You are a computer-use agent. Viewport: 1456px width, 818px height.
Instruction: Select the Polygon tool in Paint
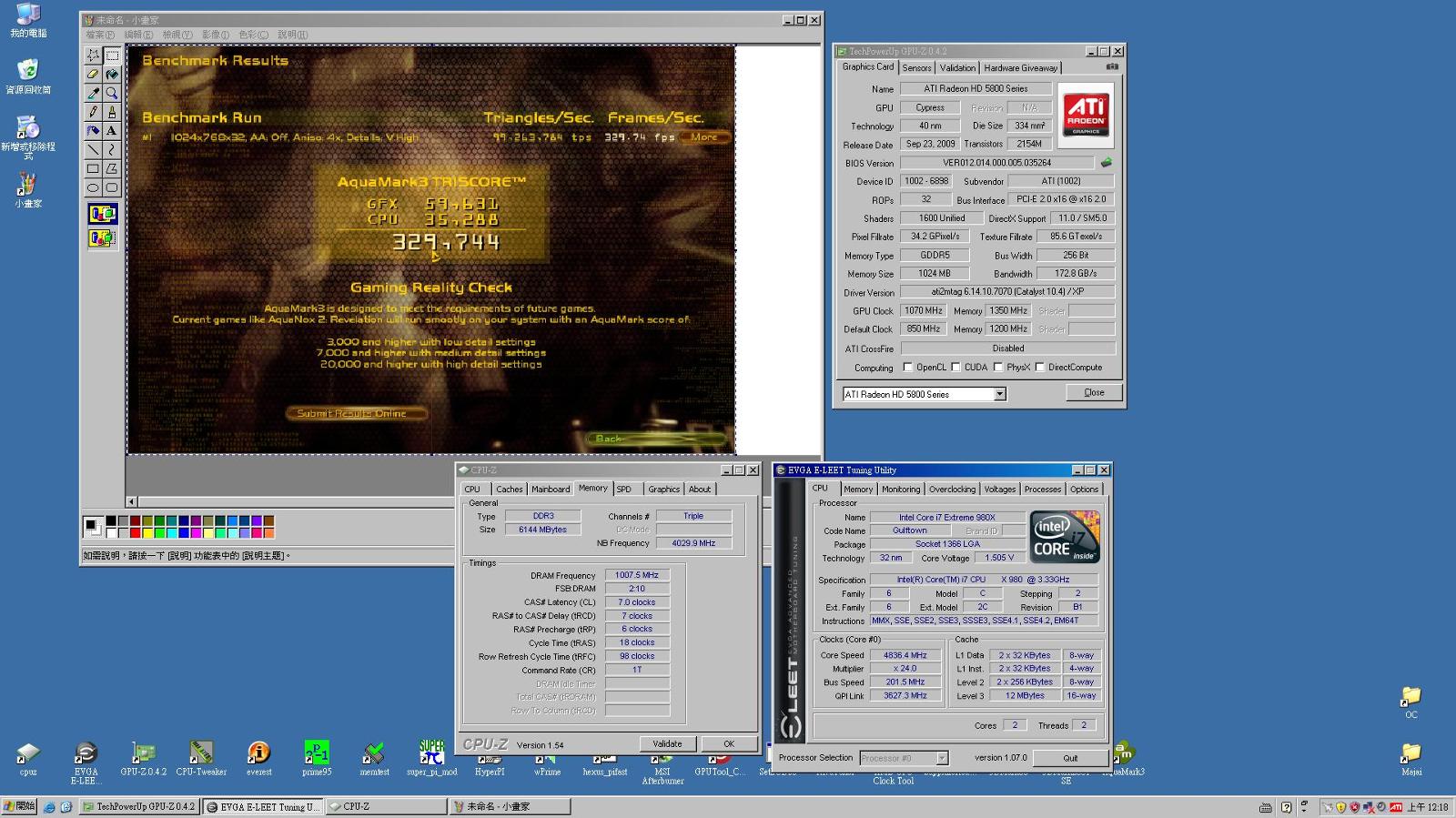pos(112,168)
